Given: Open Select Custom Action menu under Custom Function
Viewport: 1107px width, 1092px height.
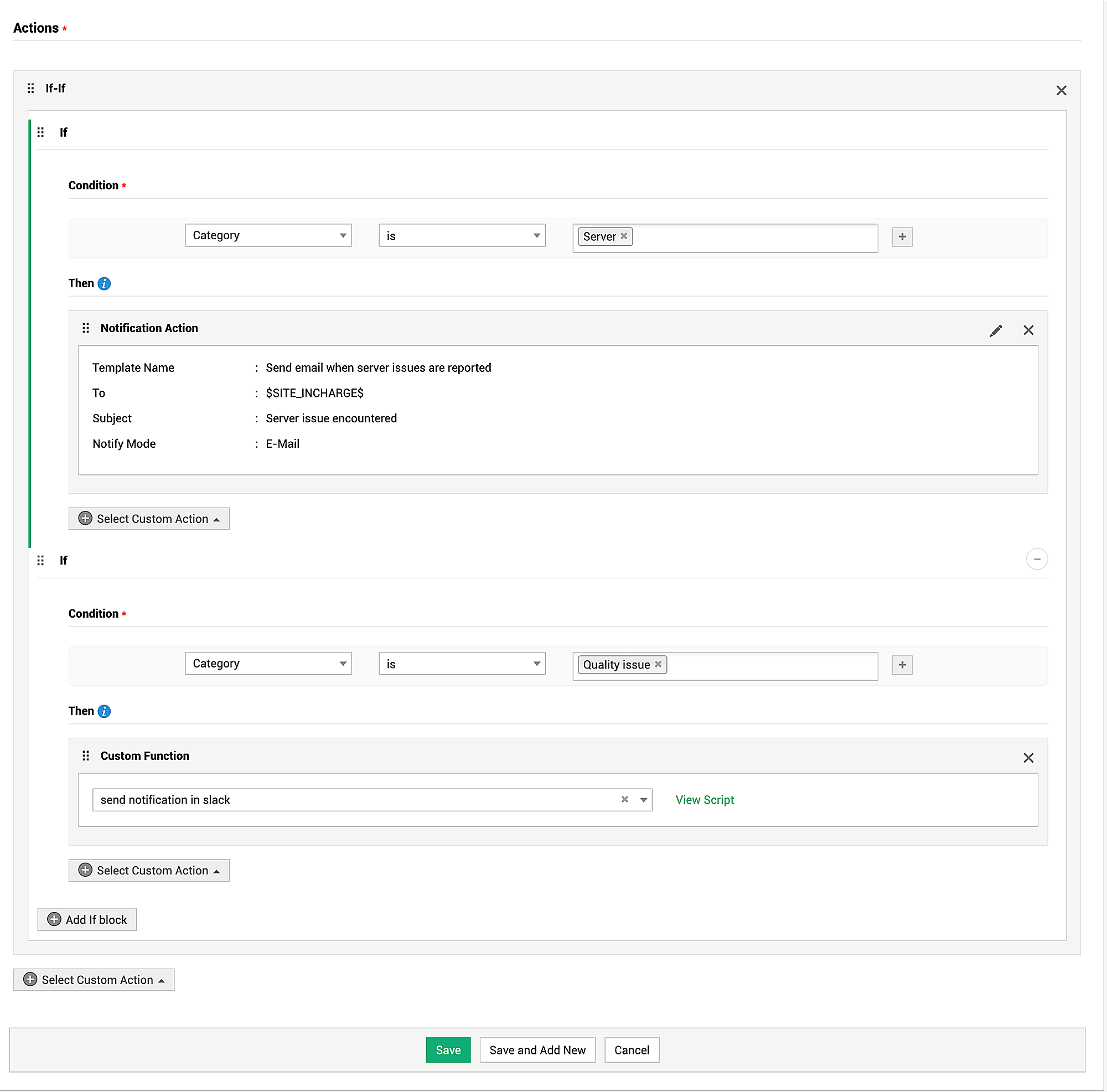Looking at the screenshot, I should [149, 870].
